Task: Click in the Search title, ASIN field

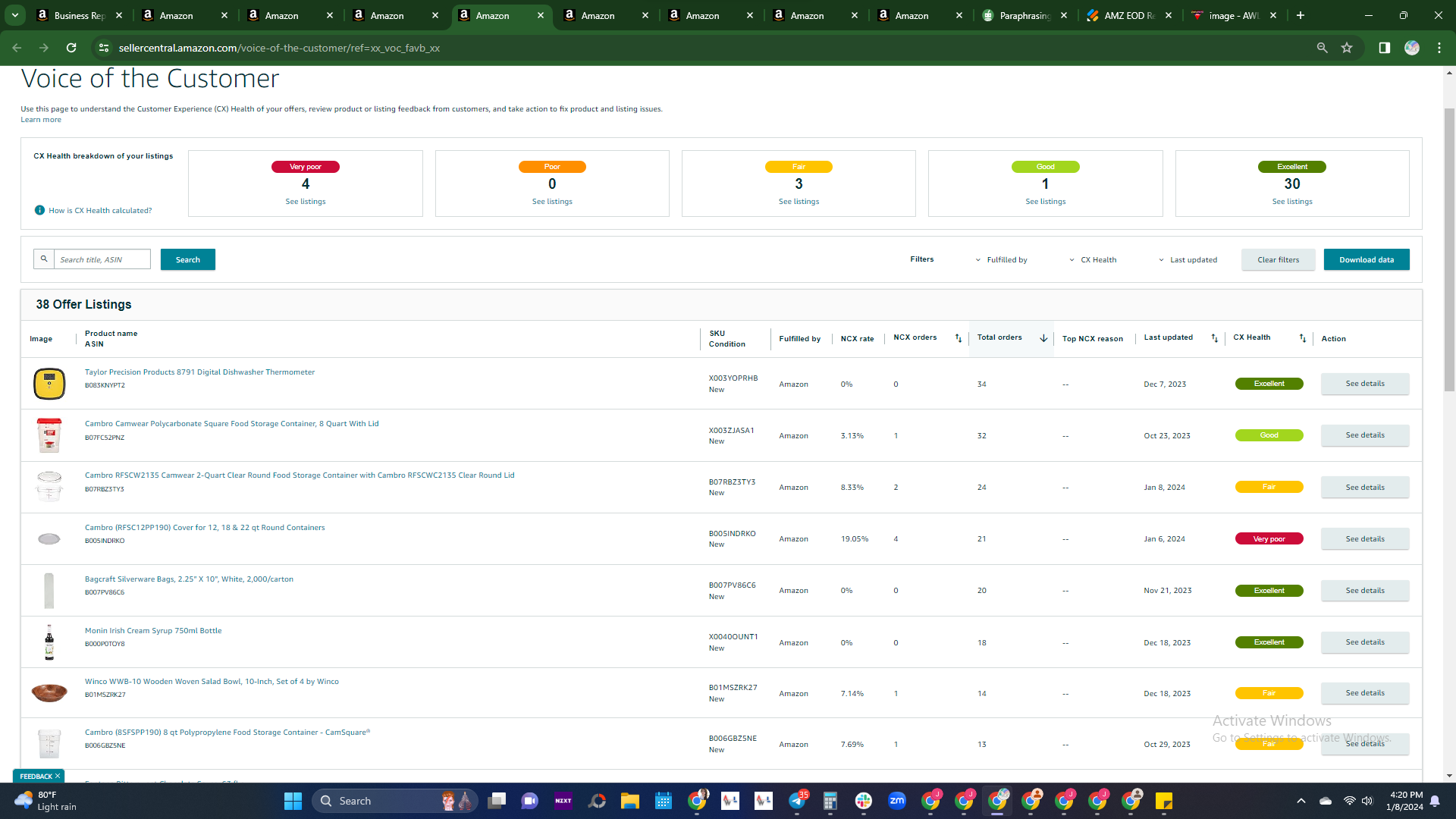Action: [x=102, y=259]
